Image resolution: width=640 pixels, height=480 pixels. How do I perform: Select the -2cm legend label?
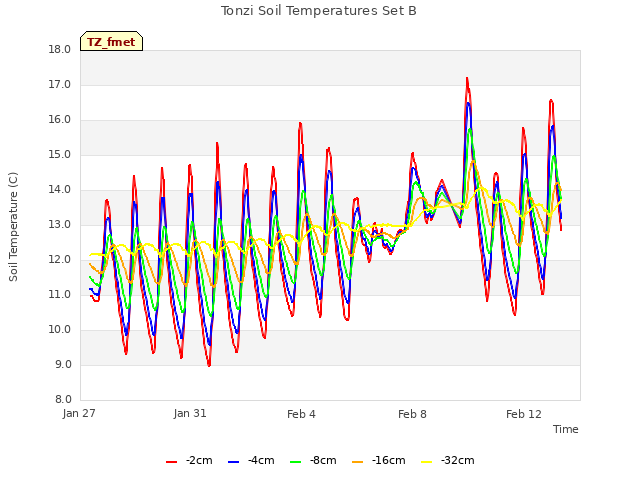pyautogui.click(x=199, y=460)
